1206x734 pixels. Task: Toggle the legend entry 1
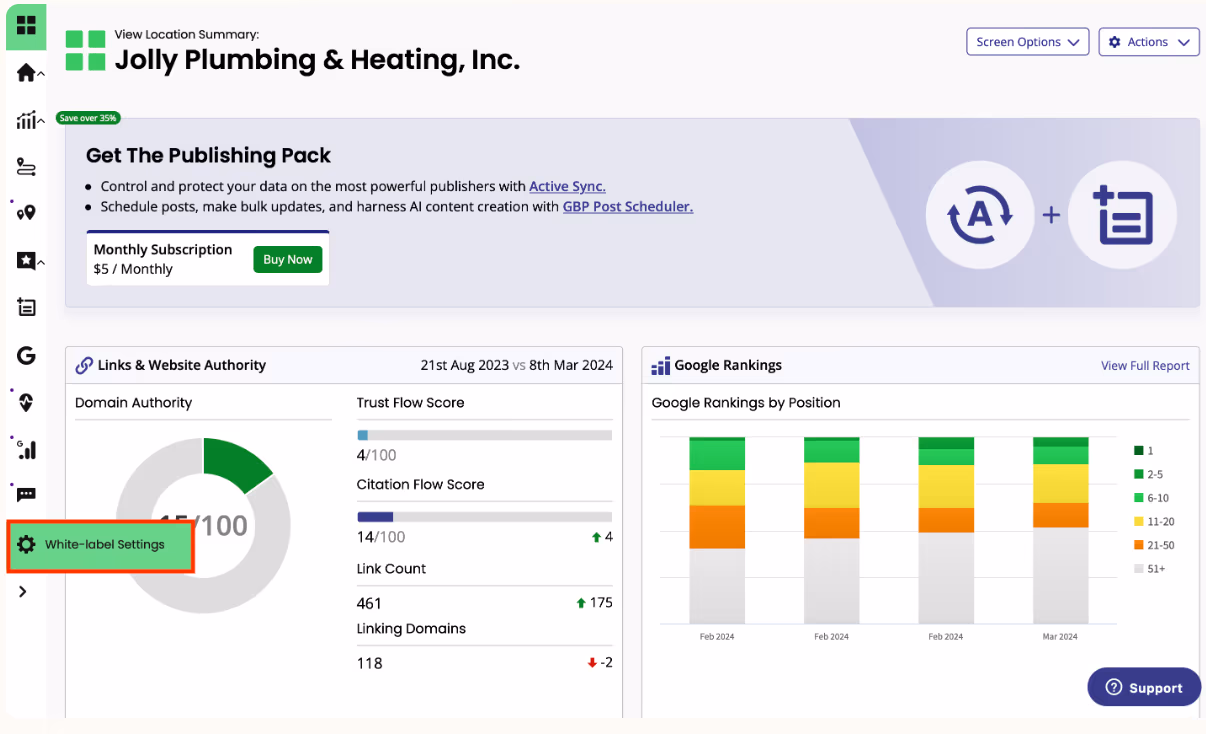coord(1144,451)
